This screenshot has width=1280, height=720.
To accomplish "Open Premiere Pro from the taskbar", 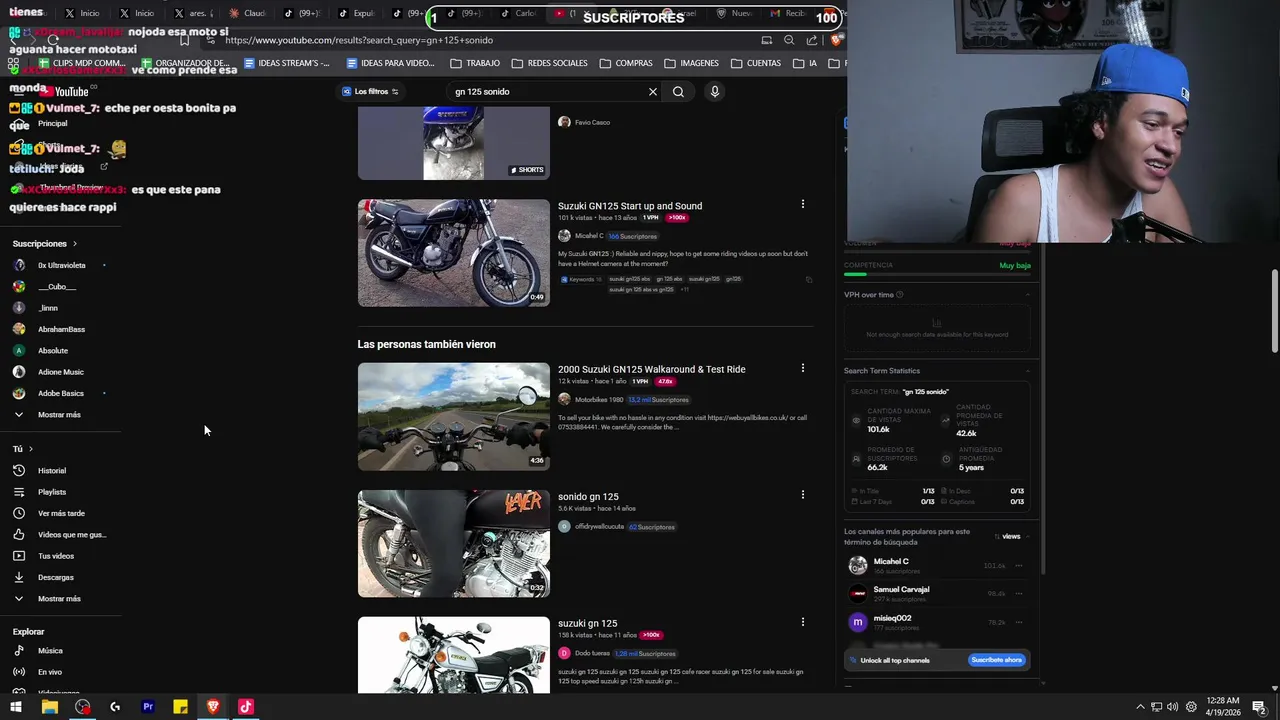I will (148, 707).
